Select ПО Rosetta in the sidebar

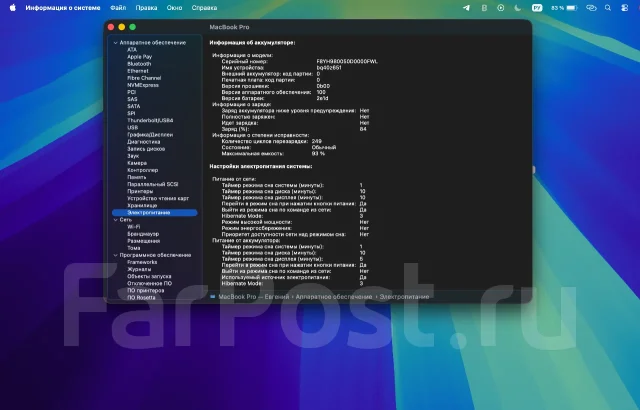coord(141,297)
